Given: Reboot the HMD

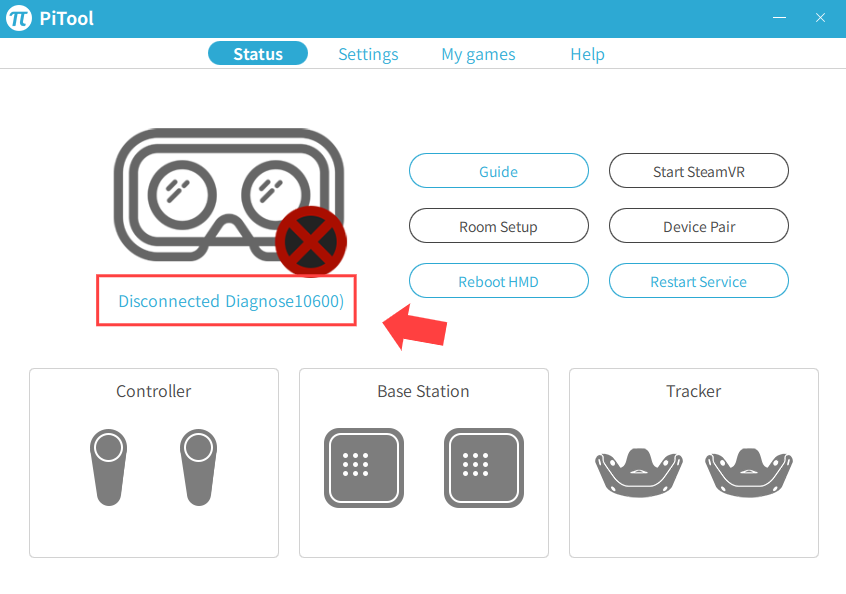Looking at the screenshot, I should pyautogui.click(x=499, y=281).
